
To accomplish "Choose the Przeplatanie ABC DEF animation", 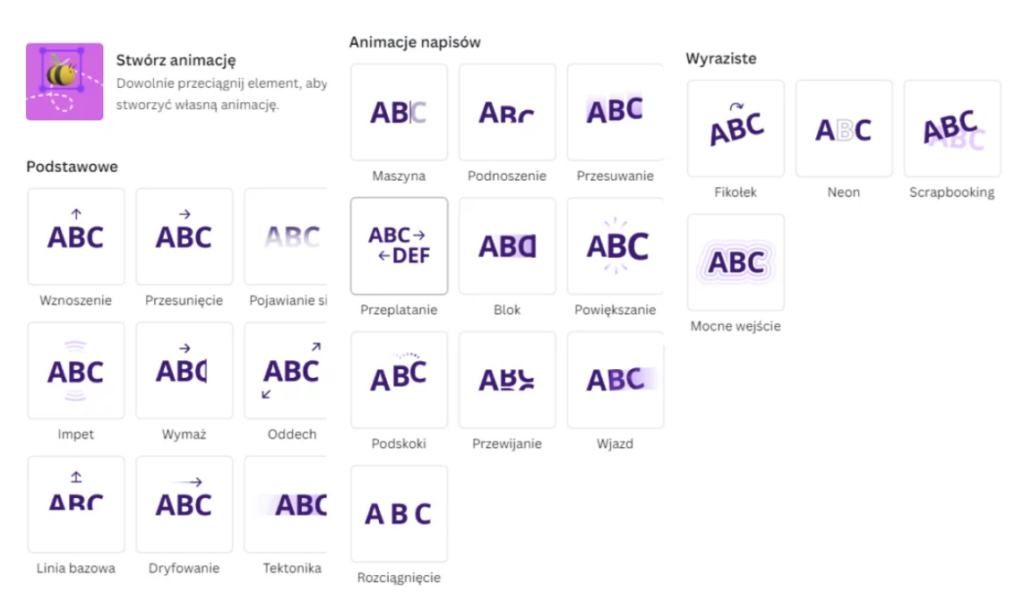I will (x=399, y=246).
